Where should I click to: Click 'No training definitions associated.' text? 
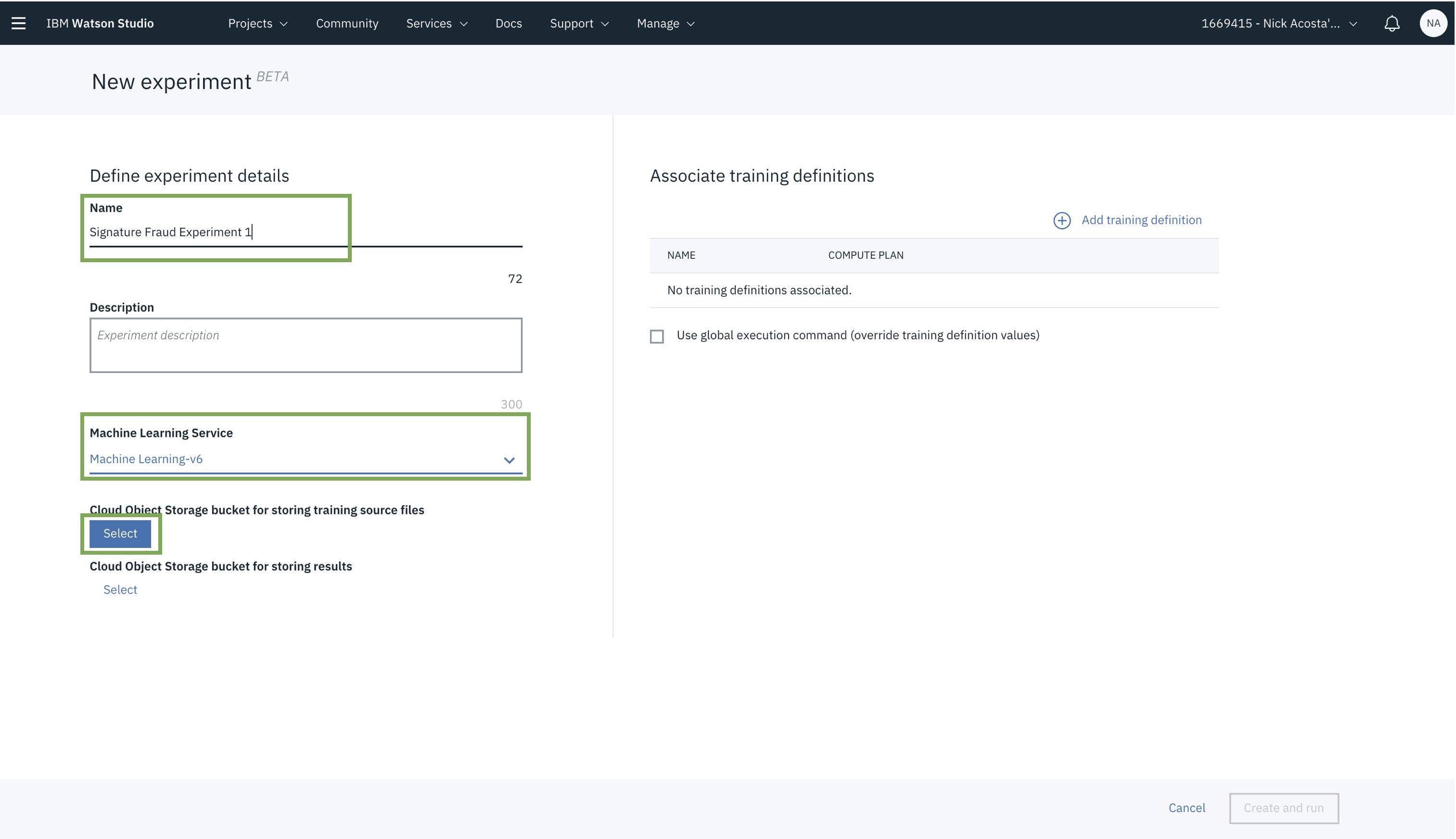[x=759, y=290]
